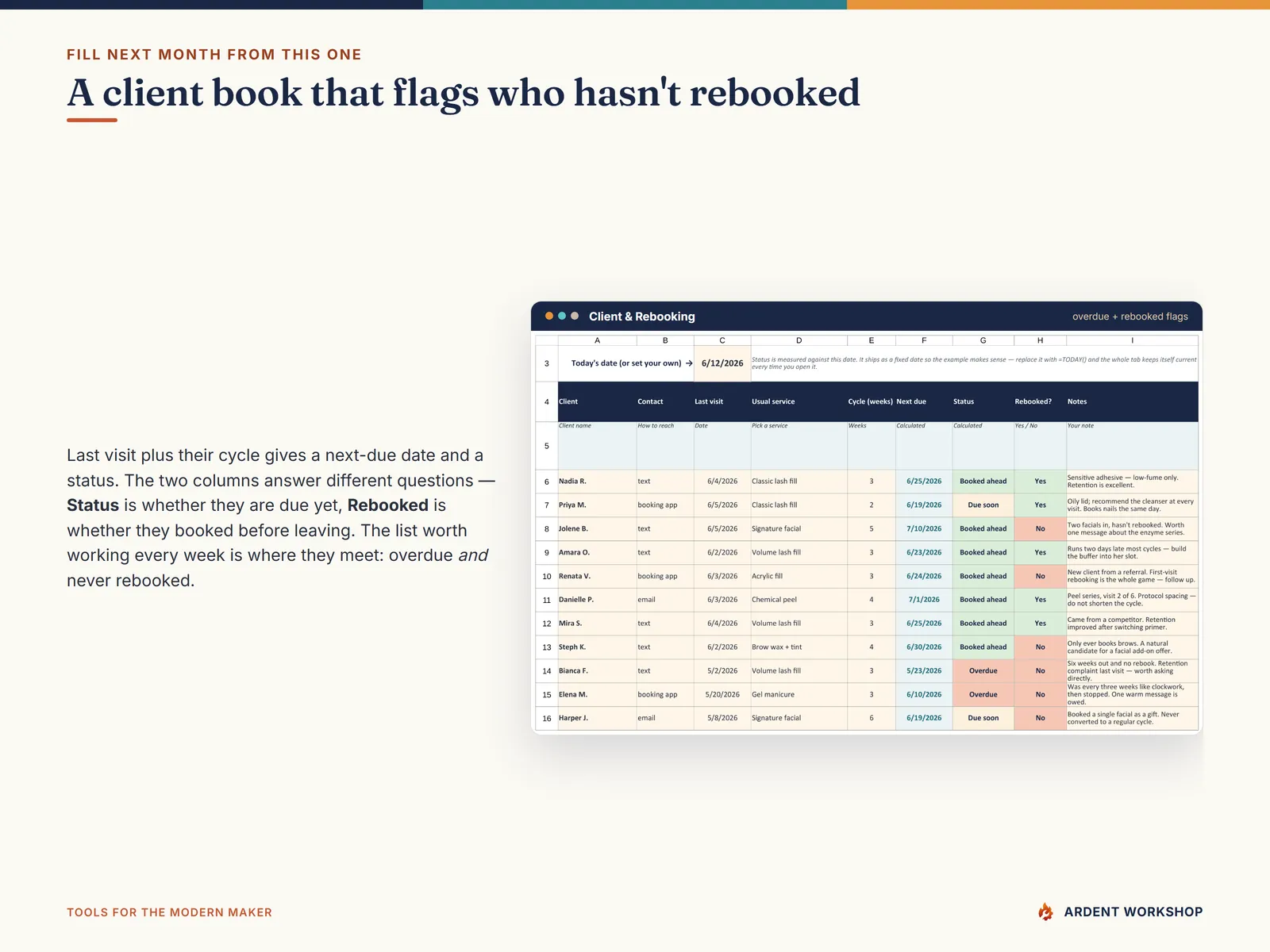Click the "Overdue" status for Elena M.
Screen dimensions: 1270x952
click(x=983, y=694)
